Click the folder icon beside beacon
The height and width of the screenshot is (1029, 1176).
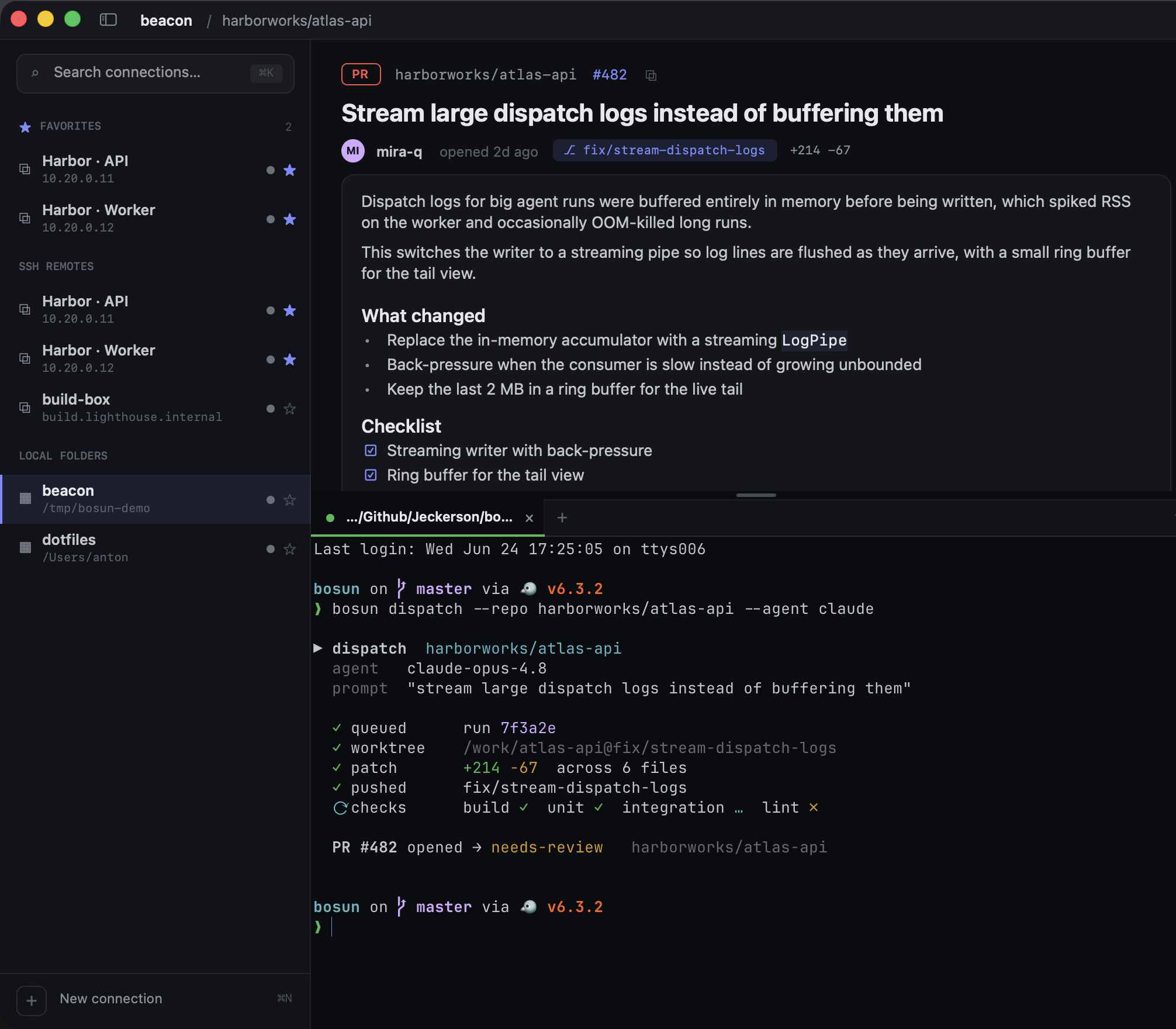[25, 499]
